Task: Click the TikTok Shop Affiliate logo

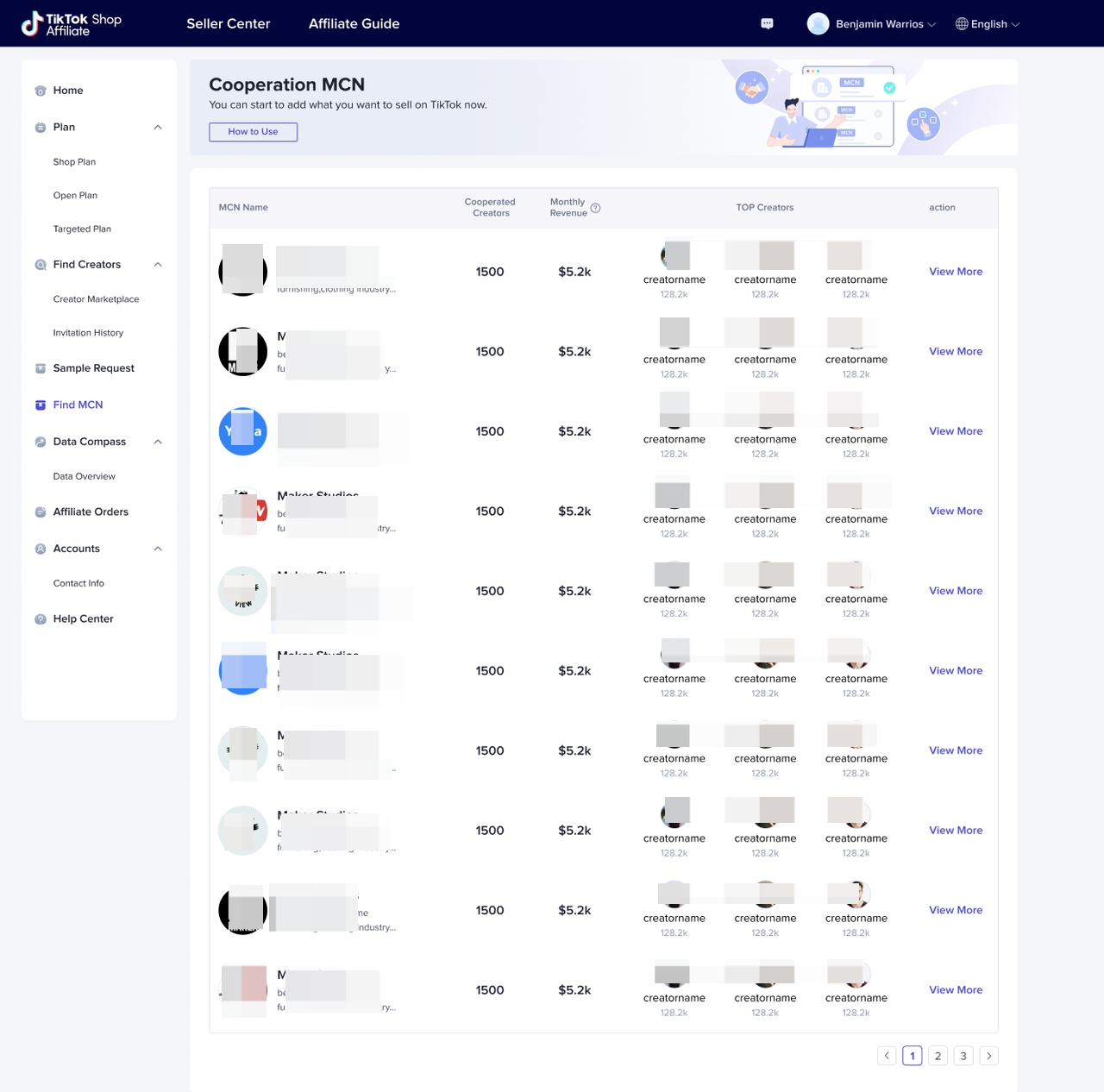Action: tap(72, 24)
